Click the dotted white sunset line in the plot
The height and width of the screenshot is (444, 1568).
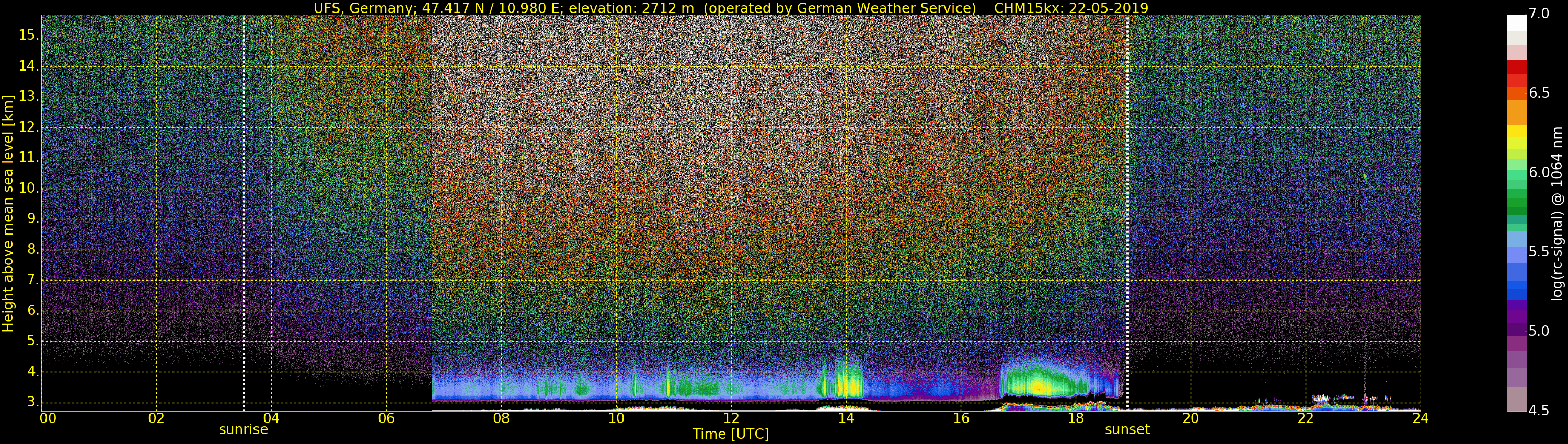[x=1127, y=213]
